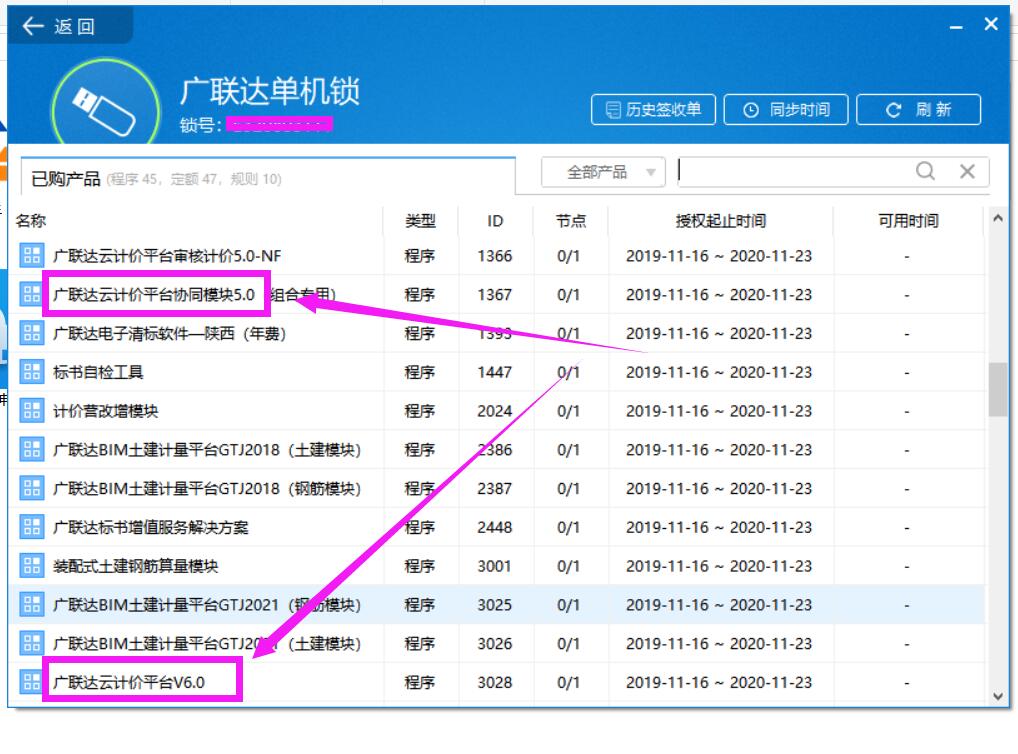Sync the time with 同步时间

pyautogui.click(x=786, y=109)
